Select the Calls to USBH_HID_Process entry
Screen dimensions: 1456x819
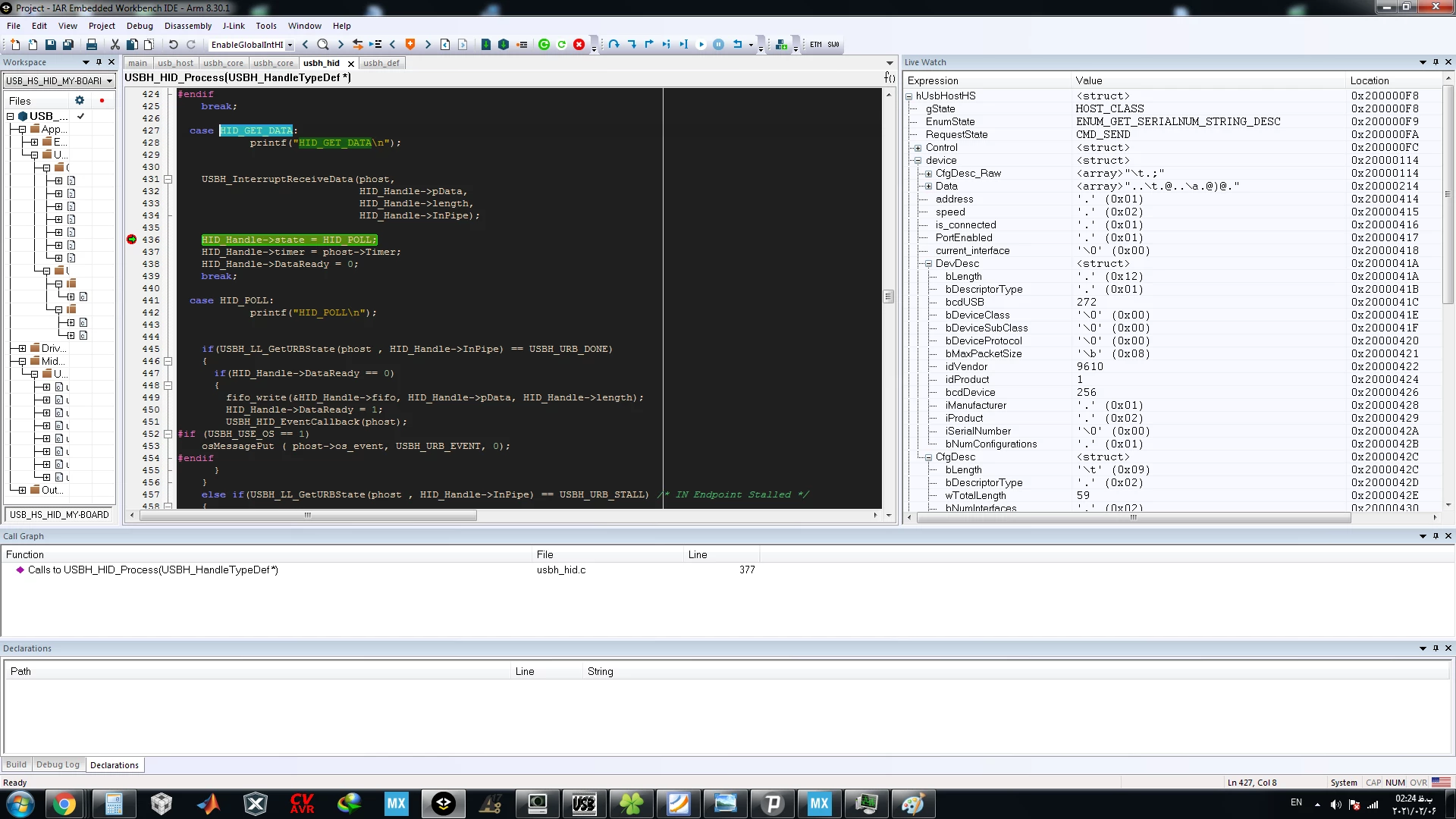(x=153, y=570)
